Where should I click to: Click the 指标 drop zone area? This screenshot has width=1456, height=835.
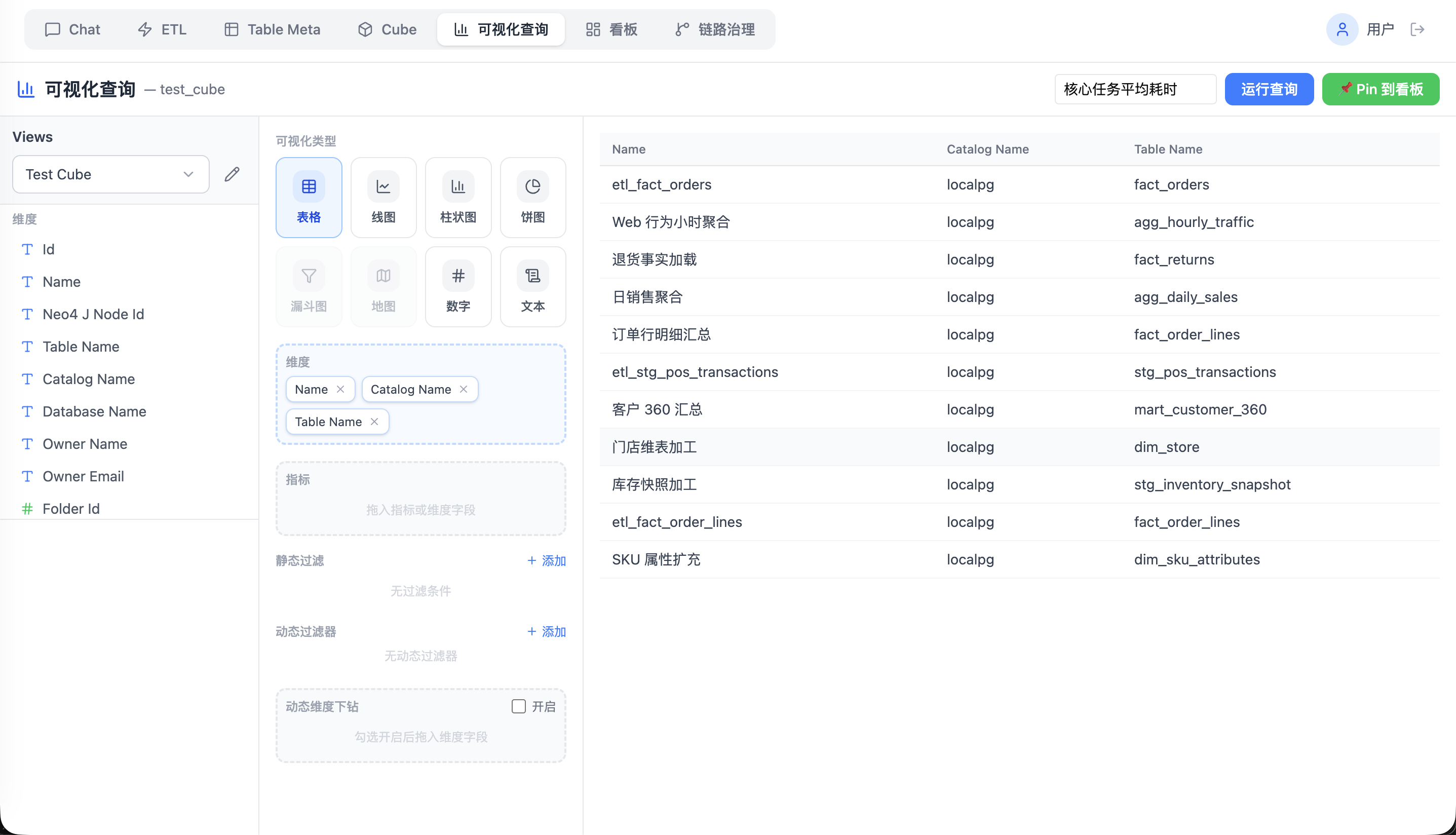pos(421,499)
